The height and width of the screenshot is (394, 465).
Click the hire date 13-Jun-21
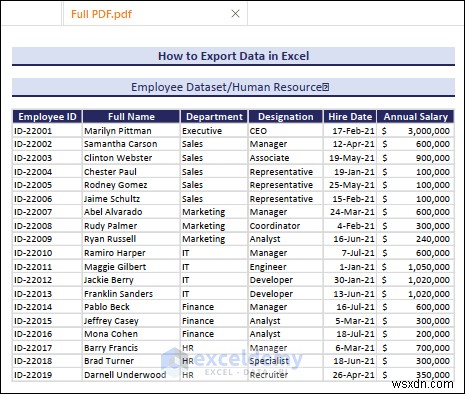(354, 294)
